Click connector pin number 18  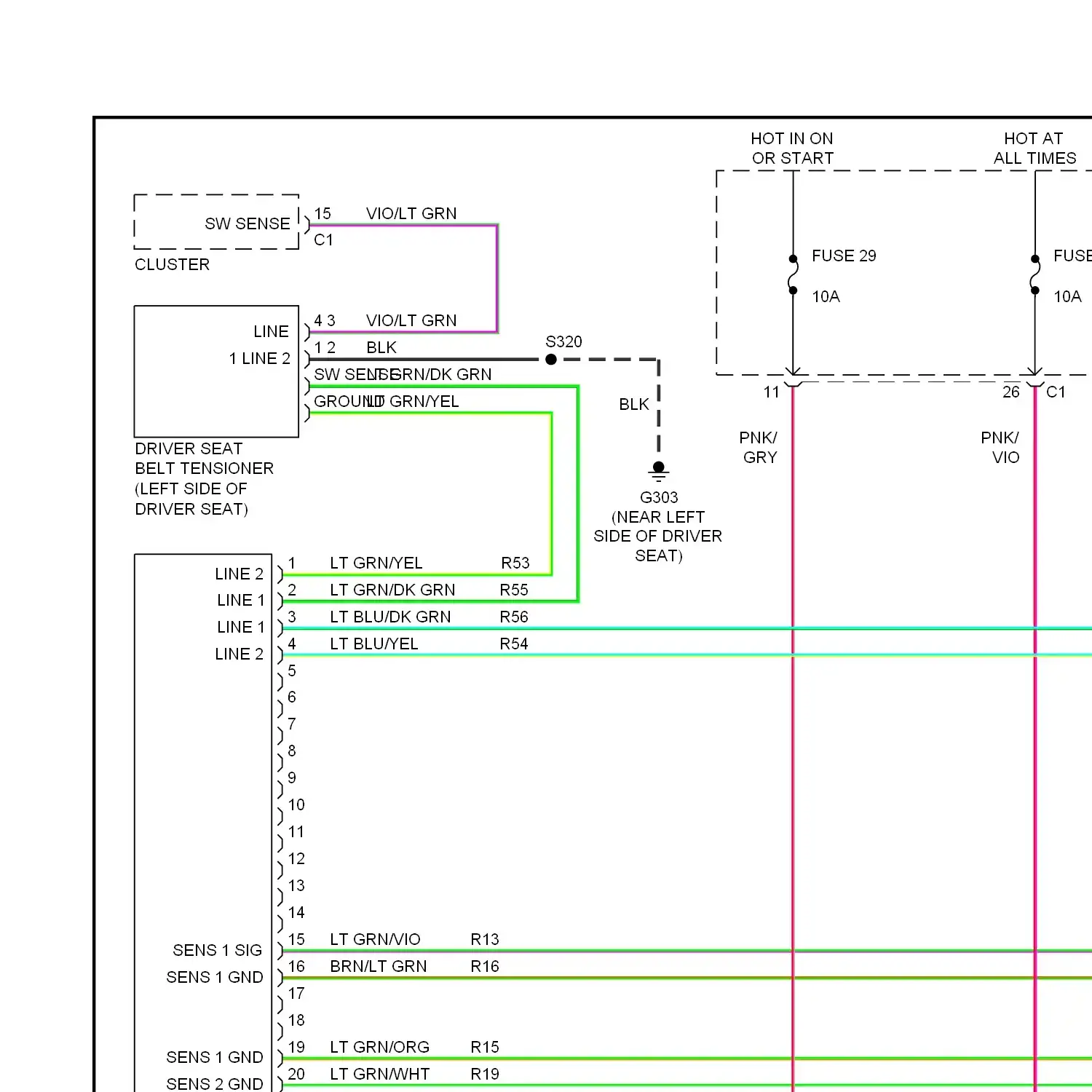point(296,1020)
